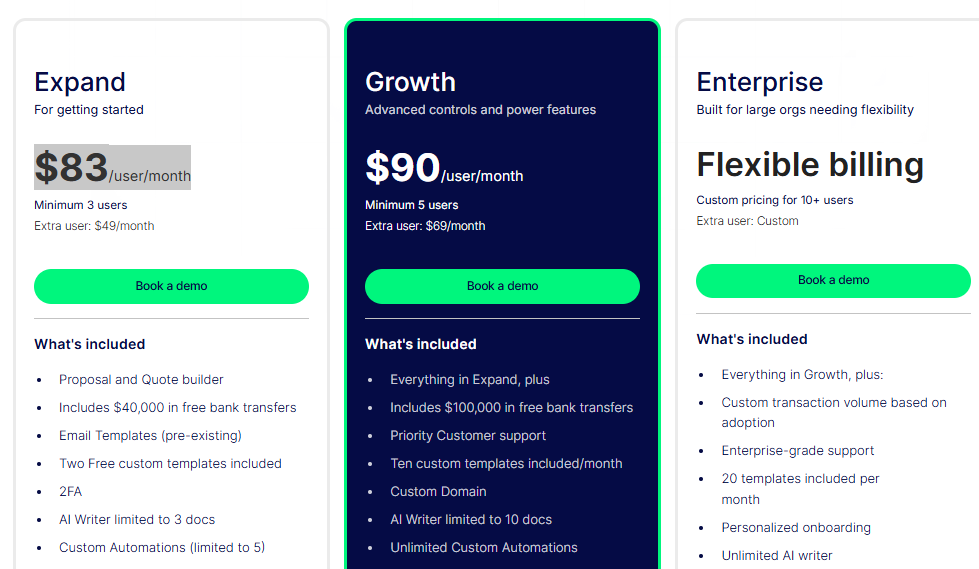The height and width of the screenshot is (569, 979).
Task: Click the Flexible billing heading
Action: 809,164
